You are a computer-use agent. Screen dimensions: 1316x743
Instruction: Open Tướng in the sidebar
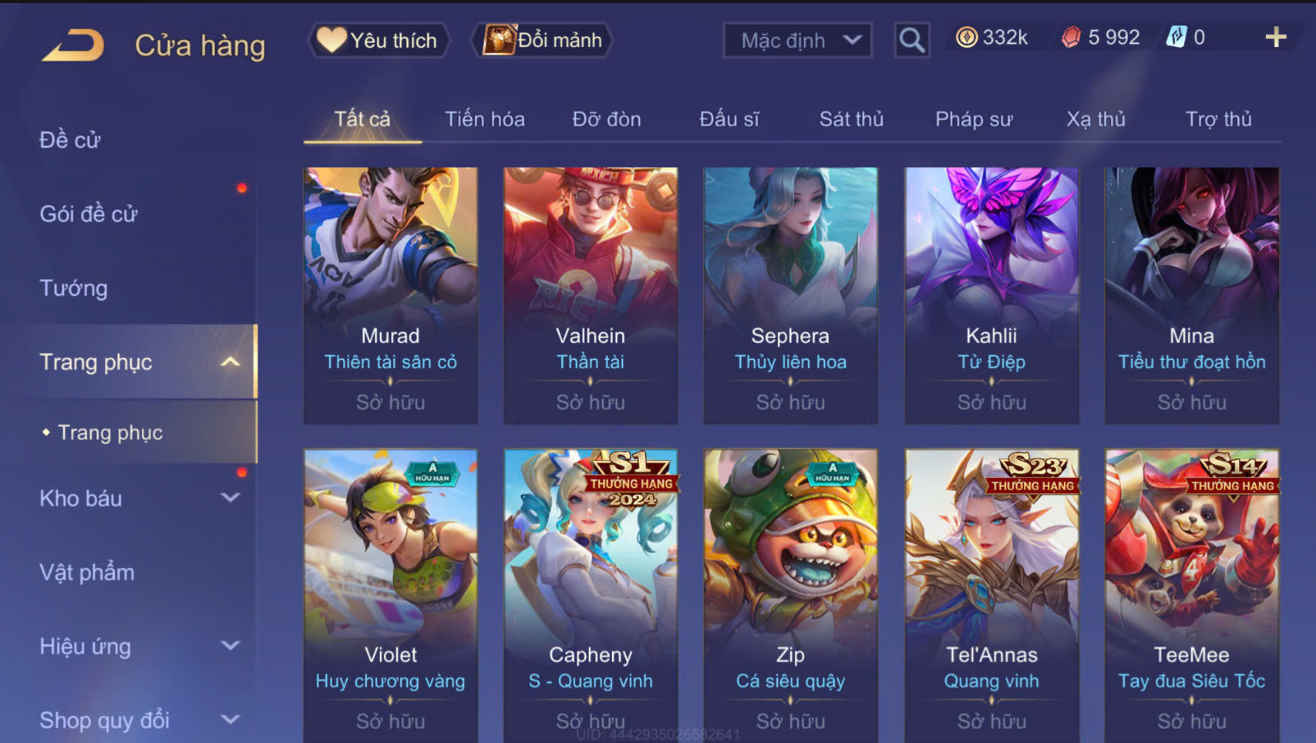73,288
